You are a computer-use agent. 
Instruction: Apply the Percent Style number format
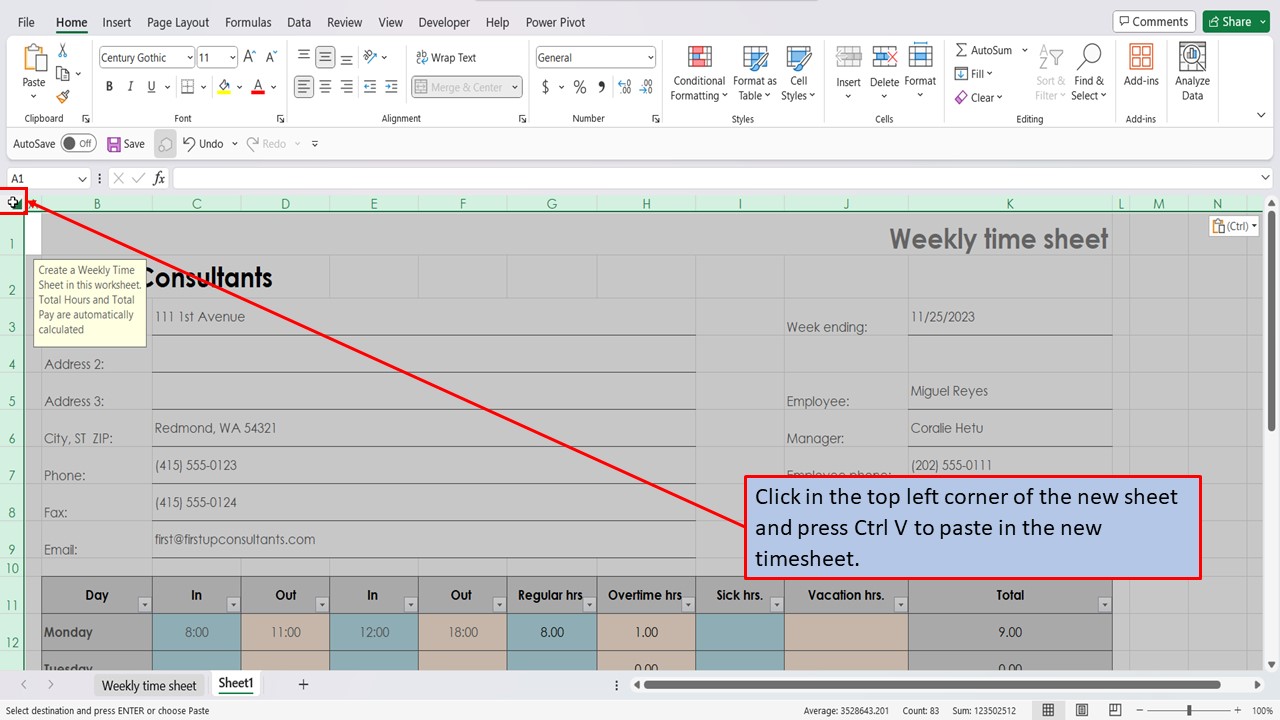pos(579,87)
